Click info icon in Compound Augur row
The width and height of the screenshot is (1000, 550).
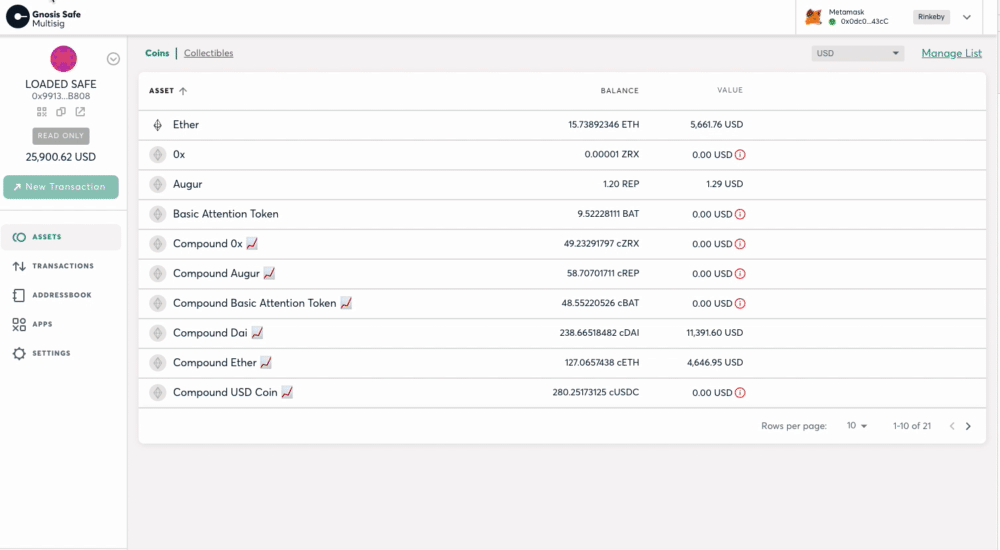[x=740, y=274]
